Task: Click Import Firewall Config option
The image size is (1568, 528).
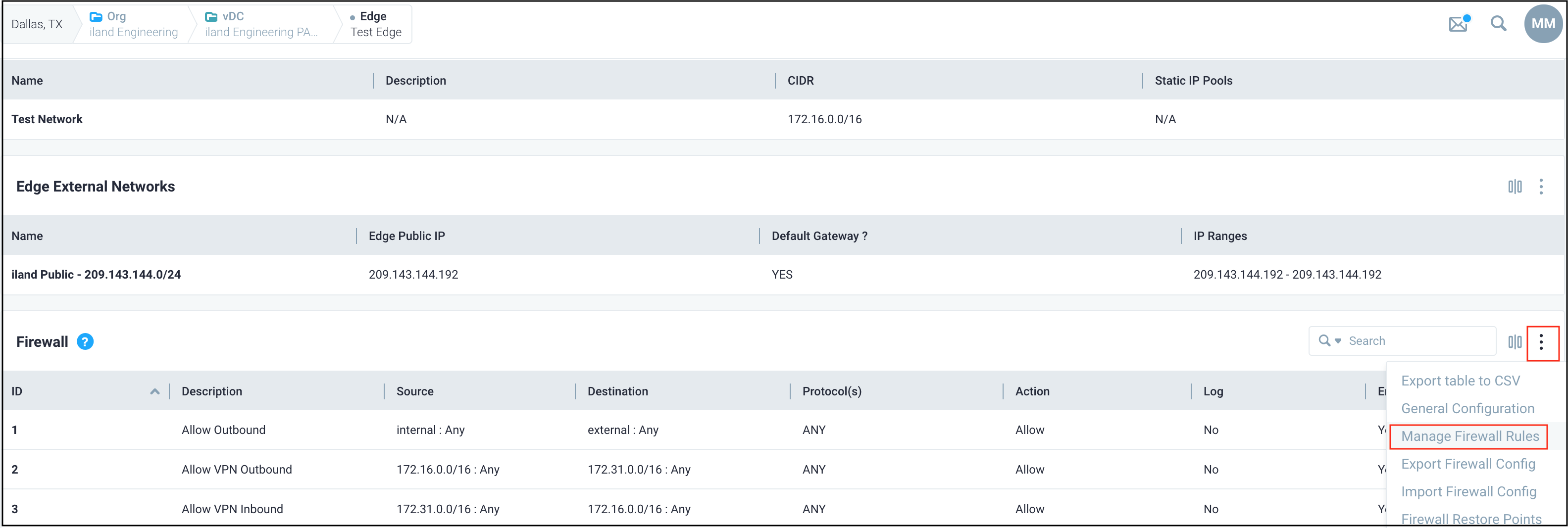Action: pos(1468,491)
